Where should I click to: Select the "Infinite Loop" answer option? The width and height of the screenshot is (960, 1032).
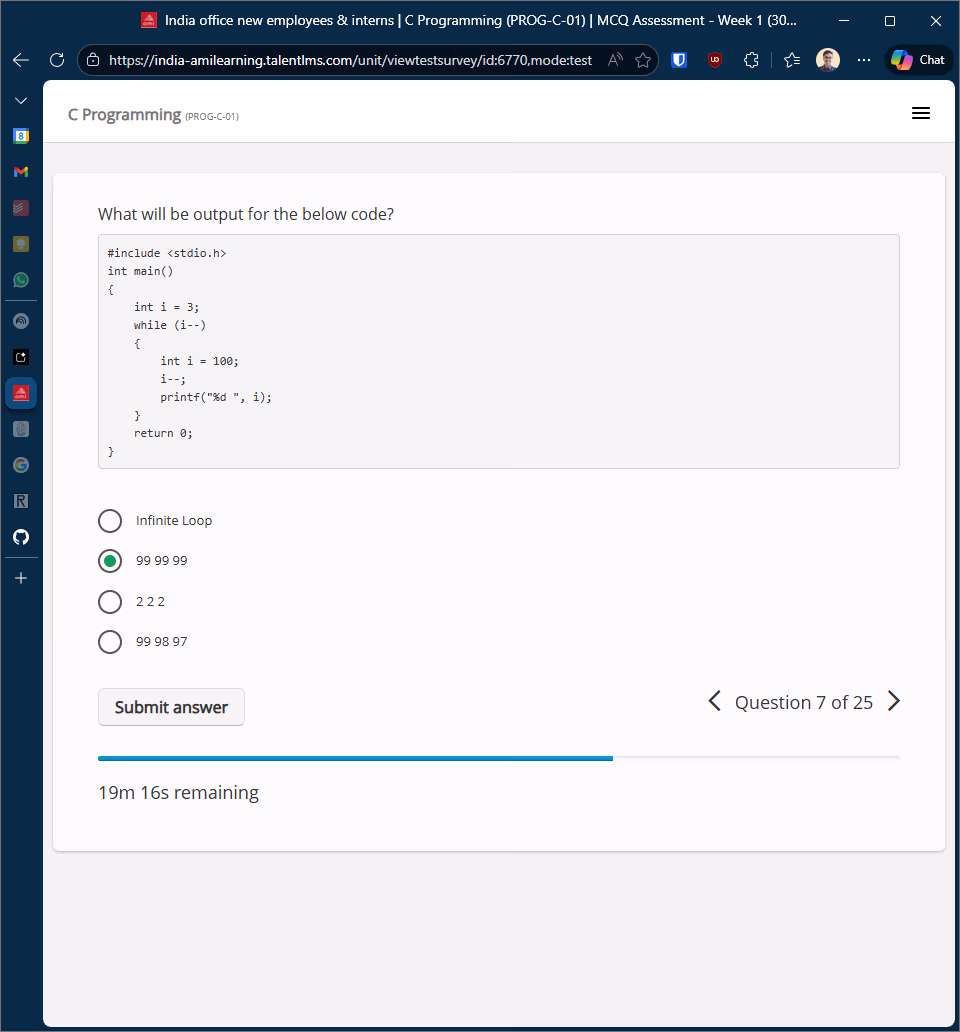pos(110,521)
